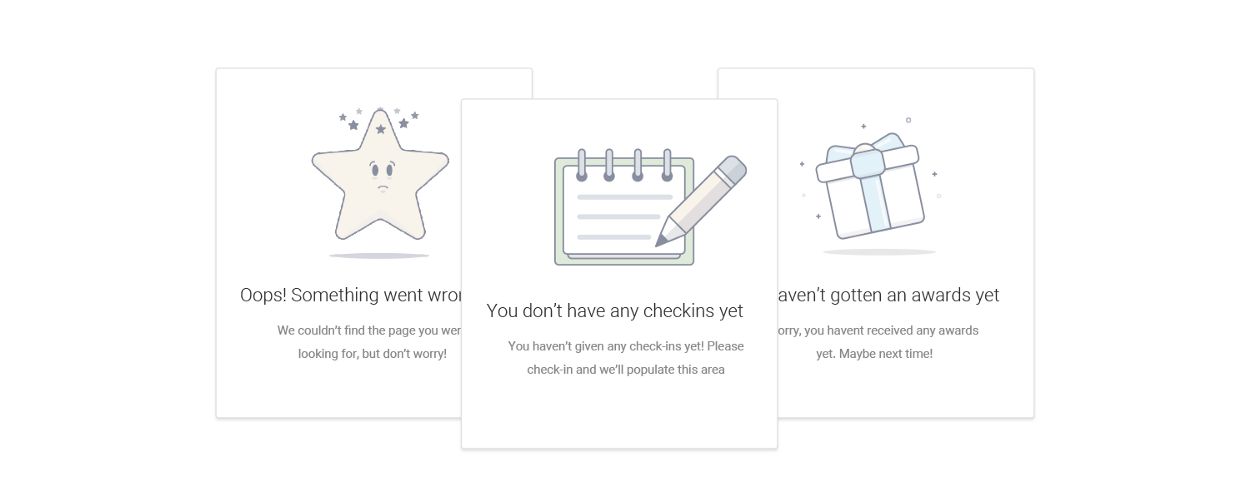
Task: Click the "check-in and we'll populate this area" line
Action: coord(626,370)
